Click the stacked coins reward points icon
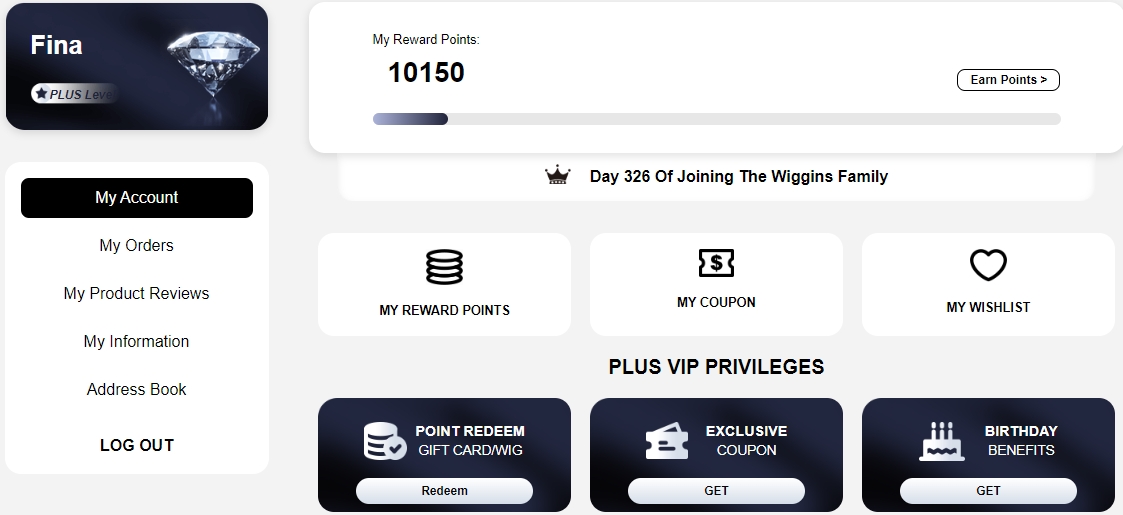 pyautogui.click(x=444, y=267)
